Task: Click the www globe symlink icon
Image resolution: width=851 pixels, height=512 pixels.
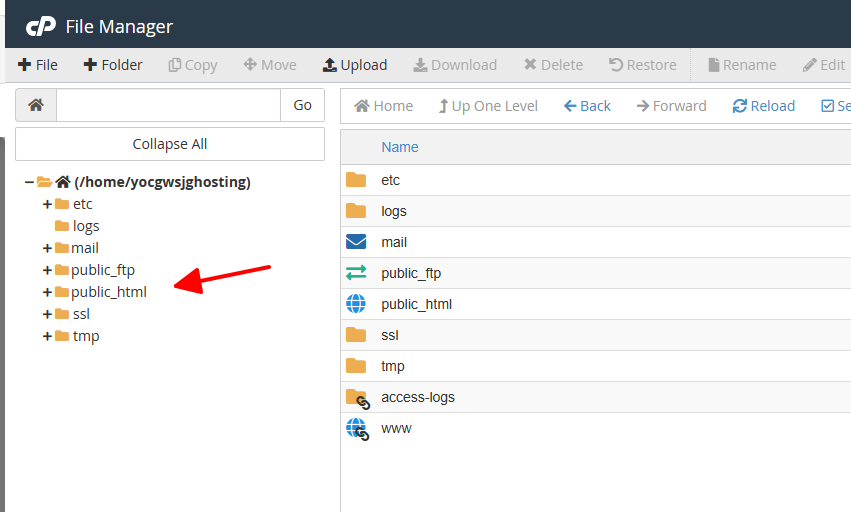Action: coord(357,429)
